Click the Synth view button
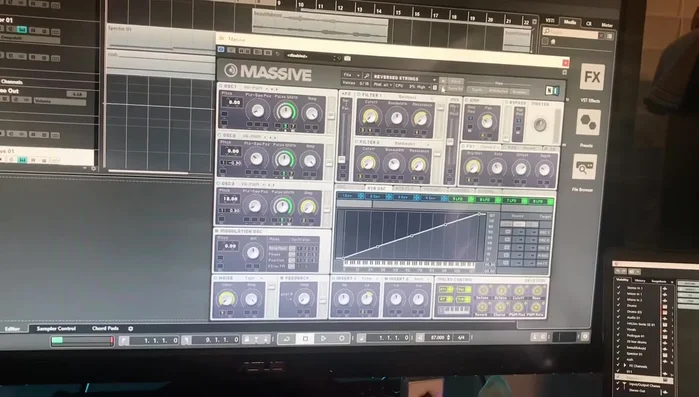Image resolution: width=699 pixels, height=397 pixels. pyautogui.click(x=477, y=90)
